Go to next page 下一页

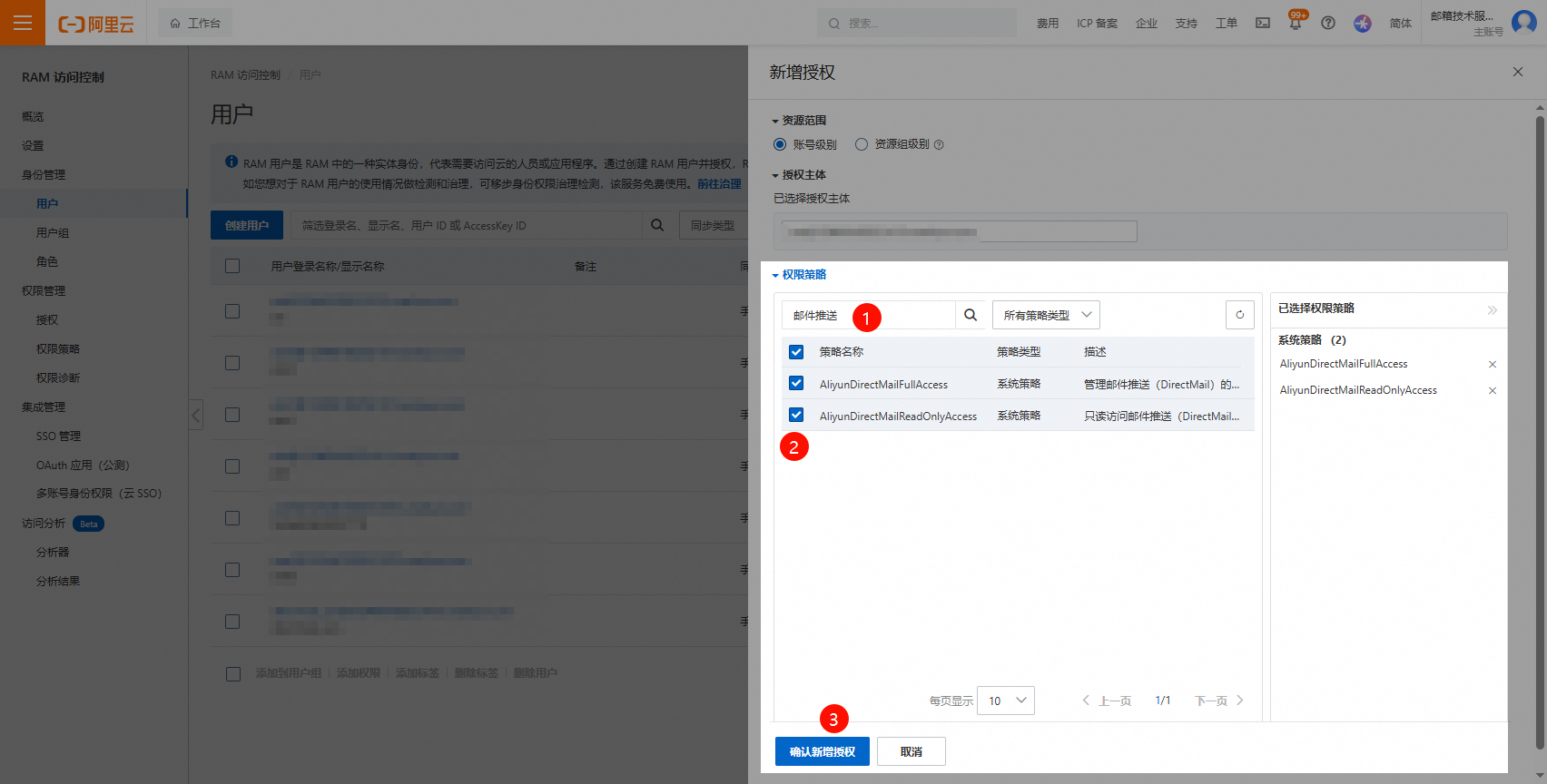tap(1219, 701)
